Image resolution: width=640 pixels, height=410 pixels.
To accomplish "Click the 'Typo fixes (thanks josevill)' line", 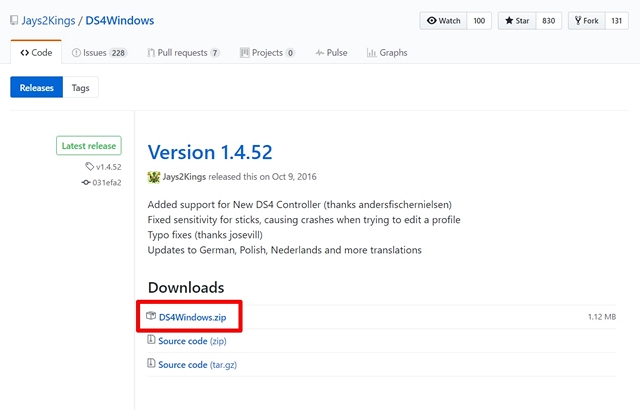I will tap(205, 235).
